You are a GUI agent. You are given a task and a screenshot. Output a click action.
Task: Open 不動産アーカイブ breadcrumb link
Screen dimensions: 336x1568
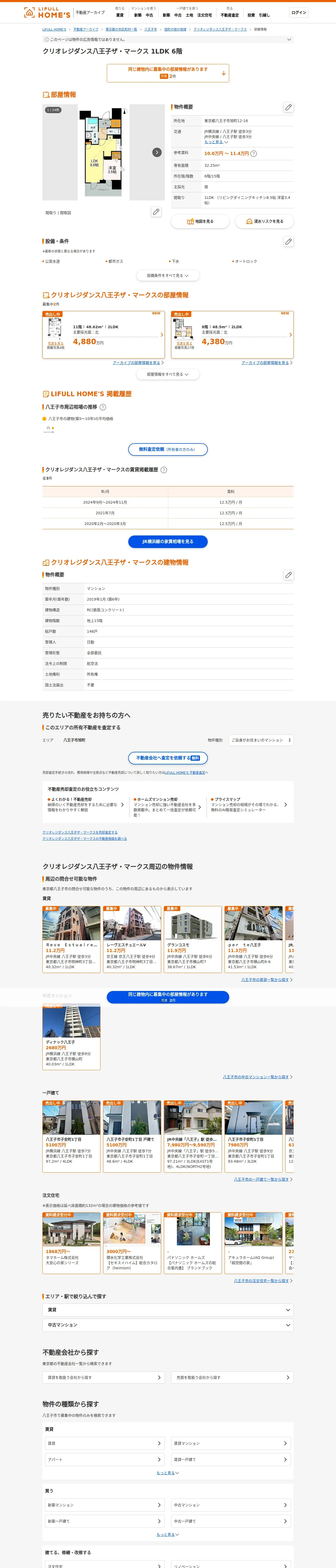pos(86,29)
